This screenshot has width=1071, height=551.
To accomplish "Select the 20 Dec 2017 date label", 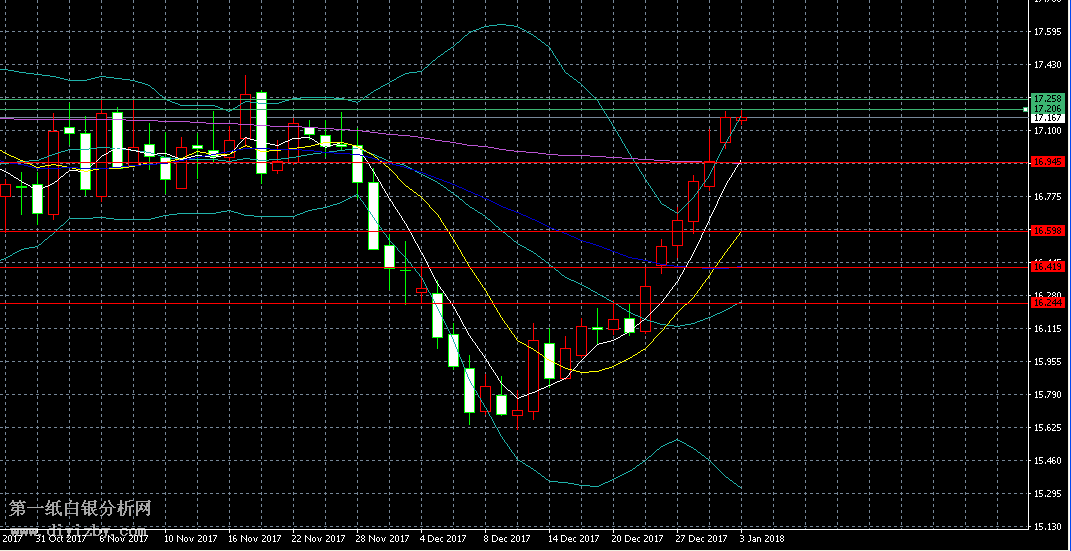I will pyautogui.click(x=636, y=539).
